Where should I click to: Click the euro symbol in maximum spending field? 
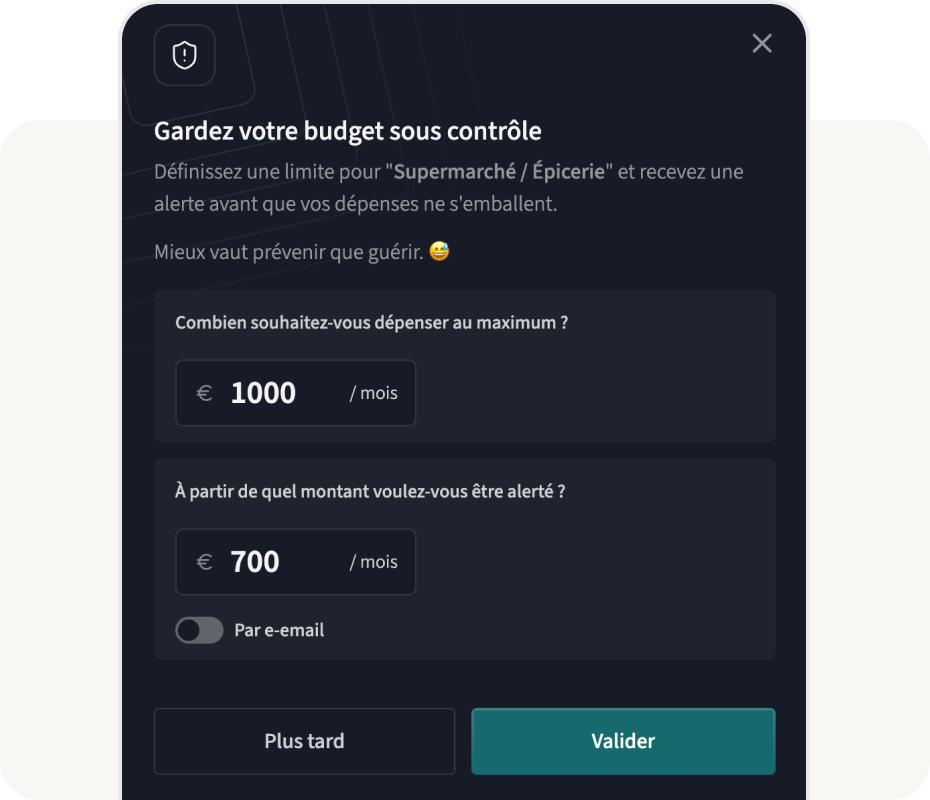click(x=204, y=393)
